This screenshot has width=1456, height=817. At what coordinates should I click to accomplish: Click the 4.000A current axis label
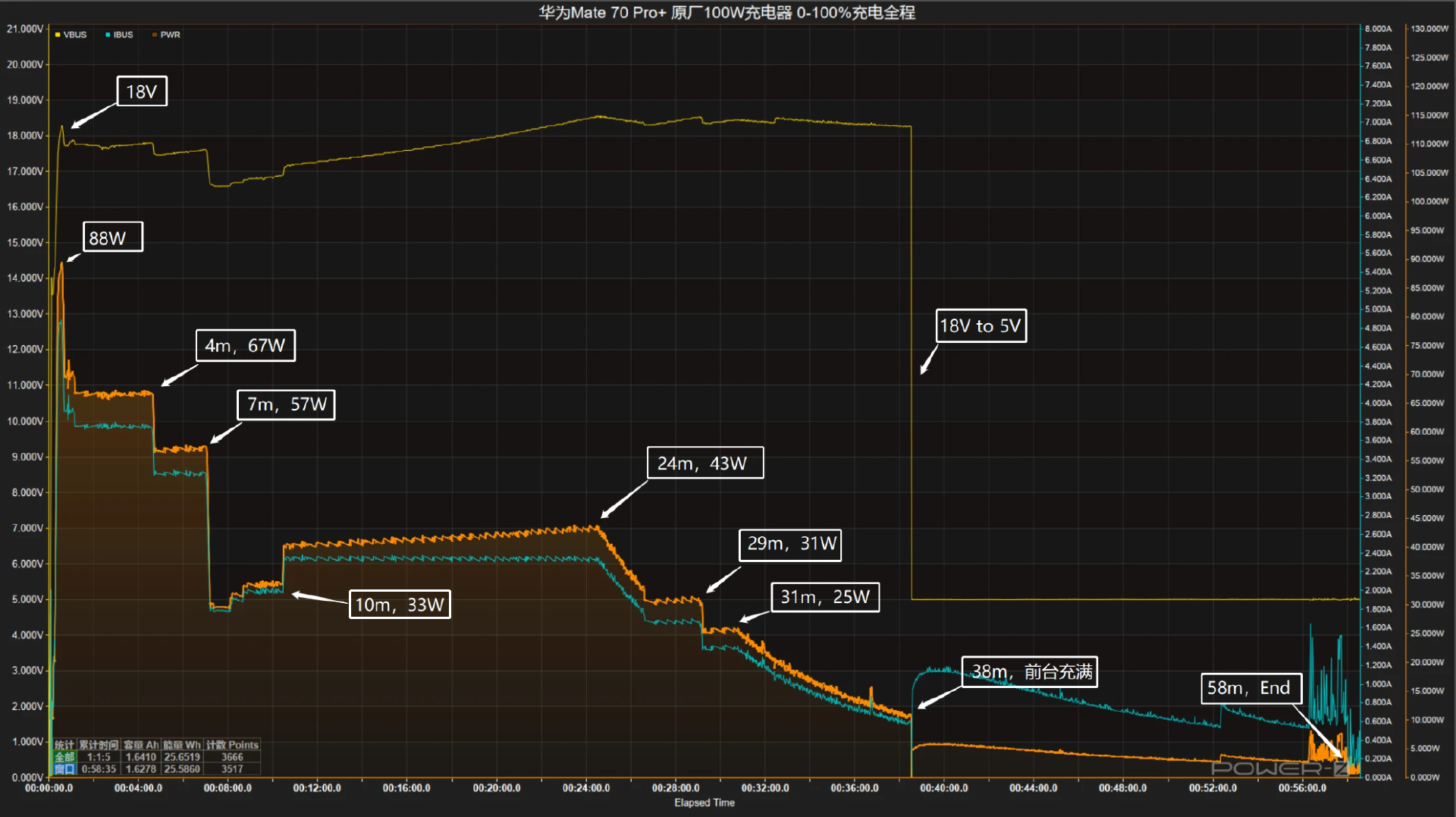click(x=1379, y=404)
